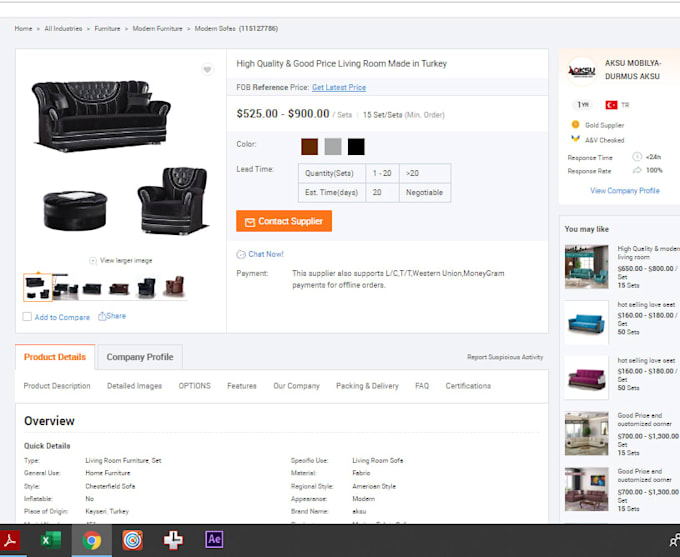Click the 'American Style' regional style value
This screenshot has height=557, width=680.
374,486
